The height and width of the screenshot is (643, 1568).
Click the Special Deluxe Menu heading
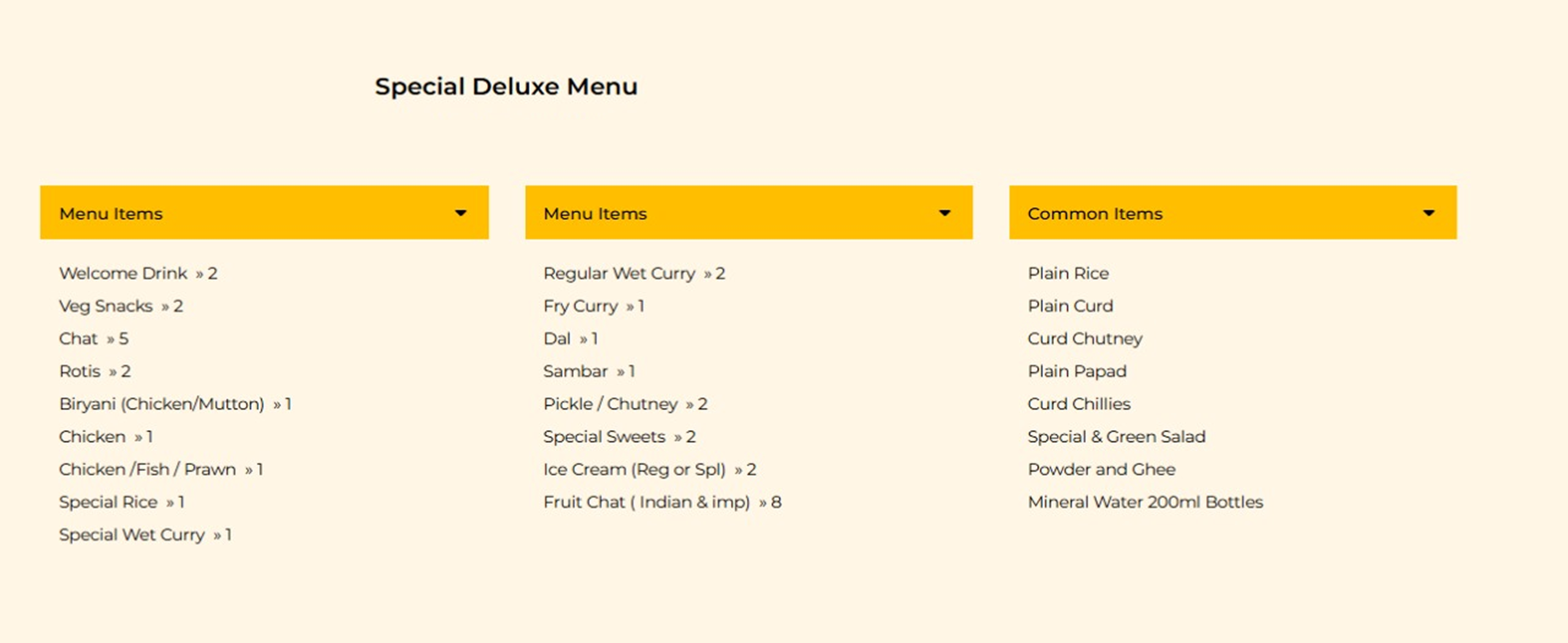(506, 86)
